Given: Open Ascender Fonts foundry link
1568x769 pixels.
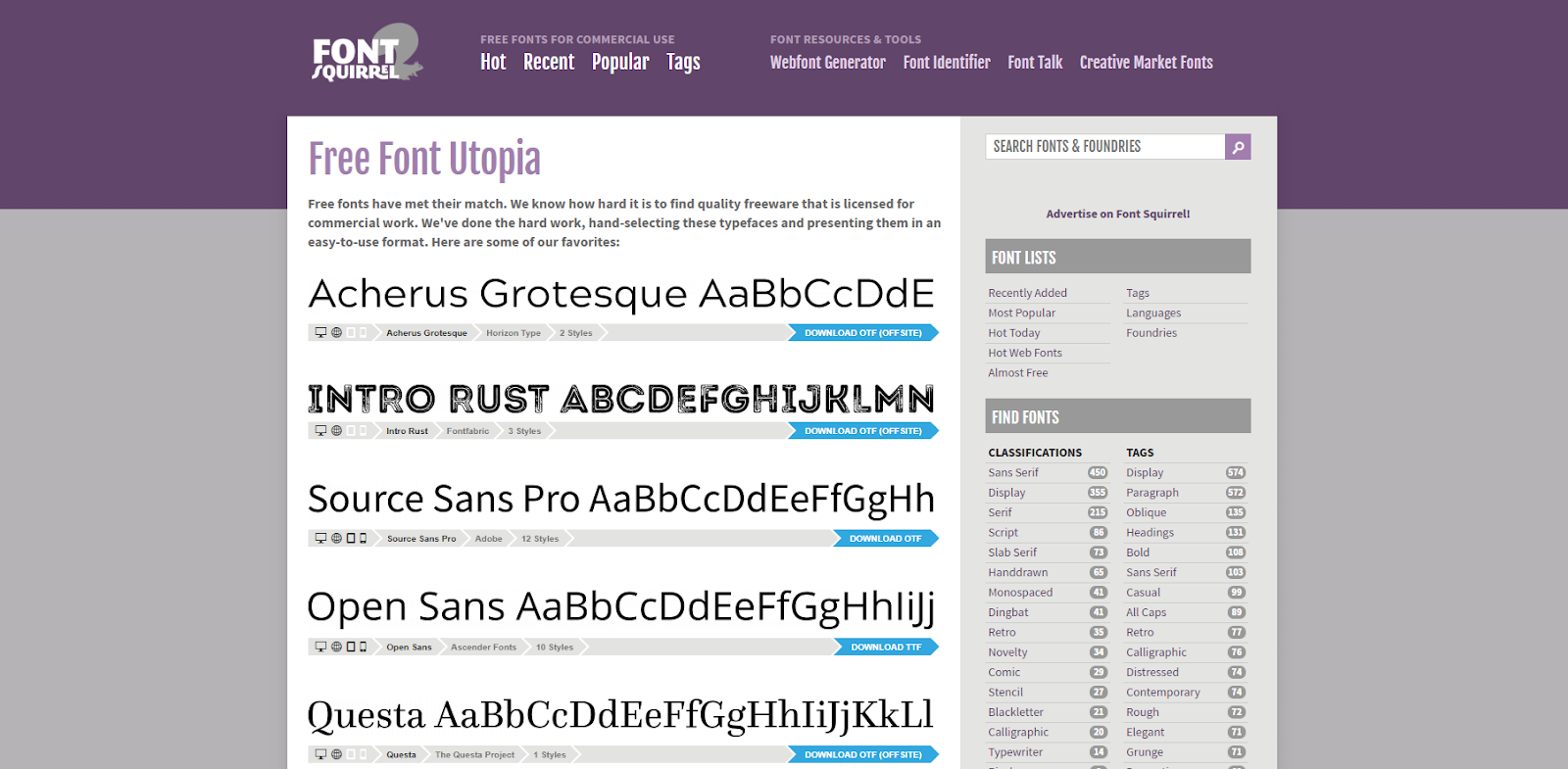Looking at the screenshot, I should pyautogui.click(x=483, y=647).
